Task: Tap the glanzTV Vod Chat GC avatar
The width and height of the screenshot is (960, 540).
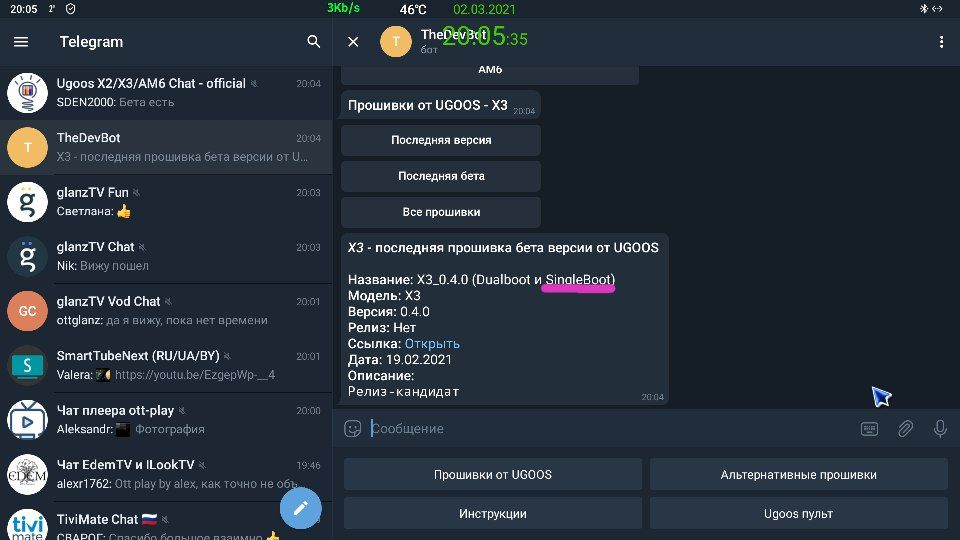Action: (27, 310)
